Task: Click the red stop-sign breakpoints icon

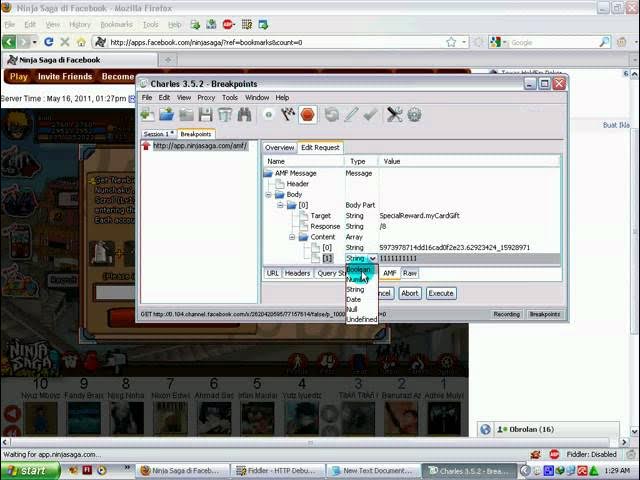Action: pyautogui.click(x=307, y=115)
